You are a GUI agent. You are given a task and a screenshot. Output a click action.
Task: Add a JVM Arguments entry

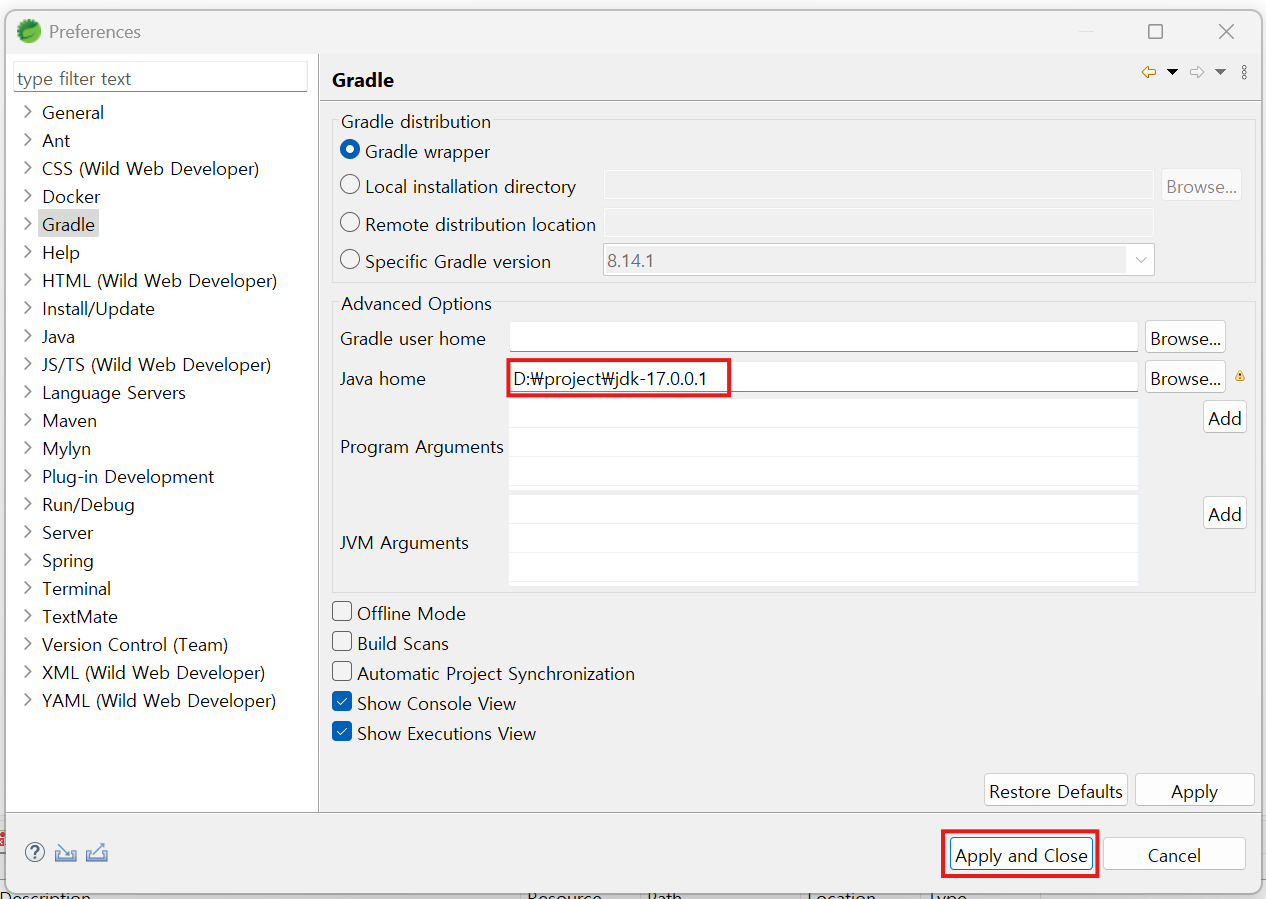coord(1224,513)
